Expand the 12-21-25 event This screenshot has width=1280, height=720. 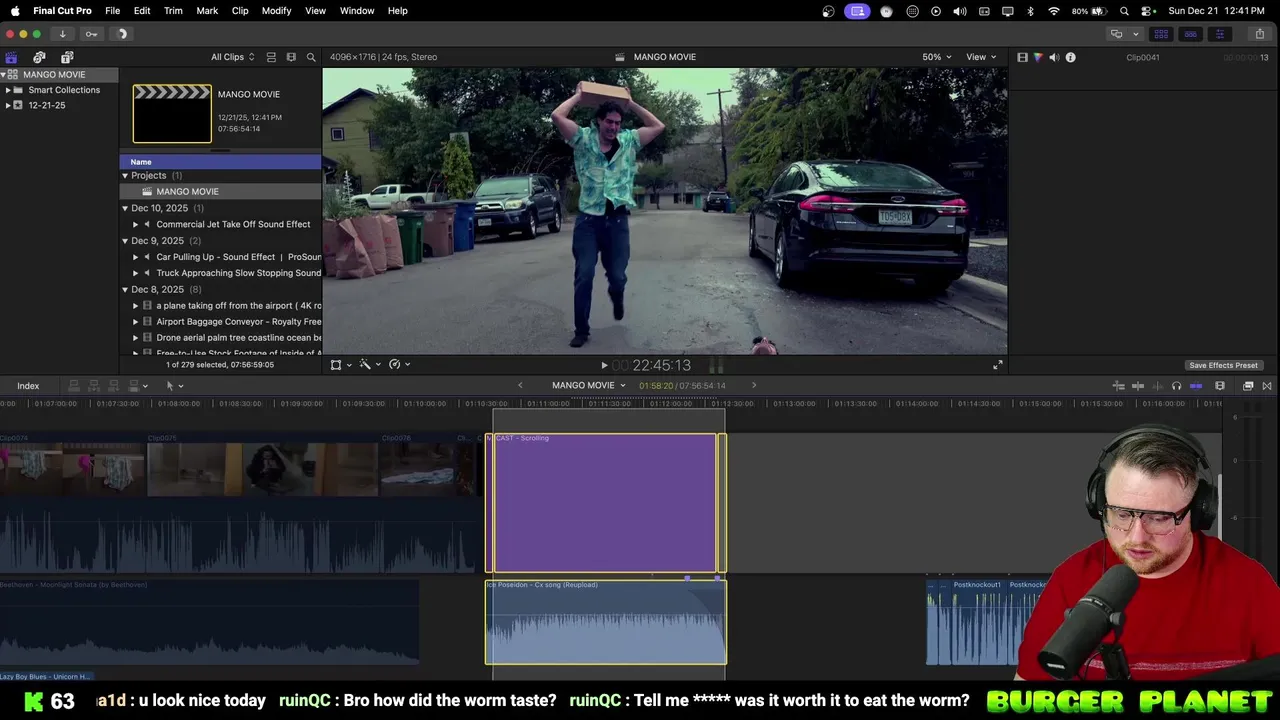[8, 105]
